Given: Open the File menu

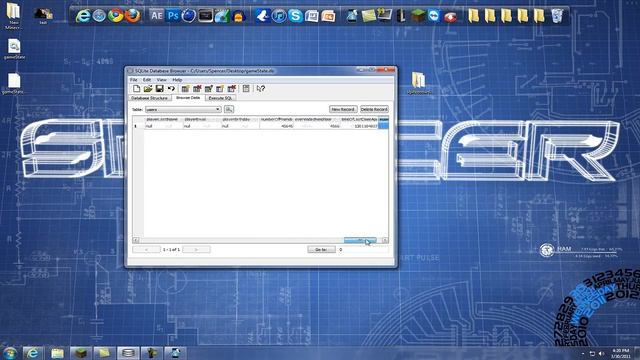Looking at the screenshot, I should coord(133,80).
